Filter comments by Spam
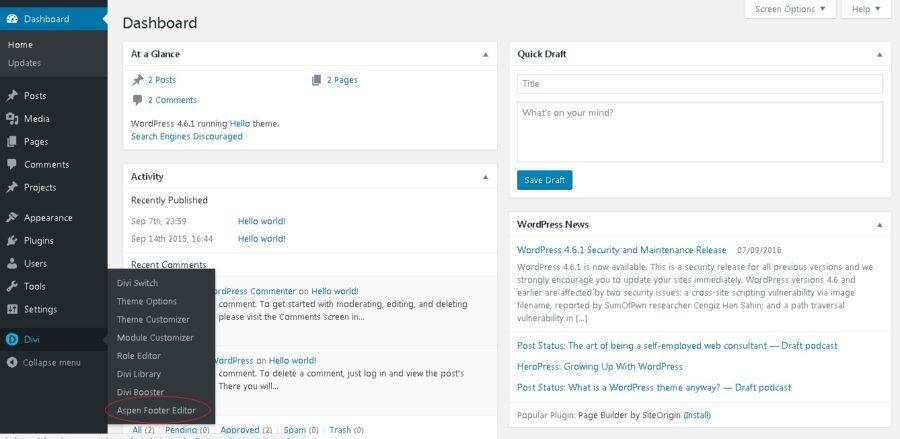Image resolution: width=900 pixels, height=439 pixels. coord(294,430)
